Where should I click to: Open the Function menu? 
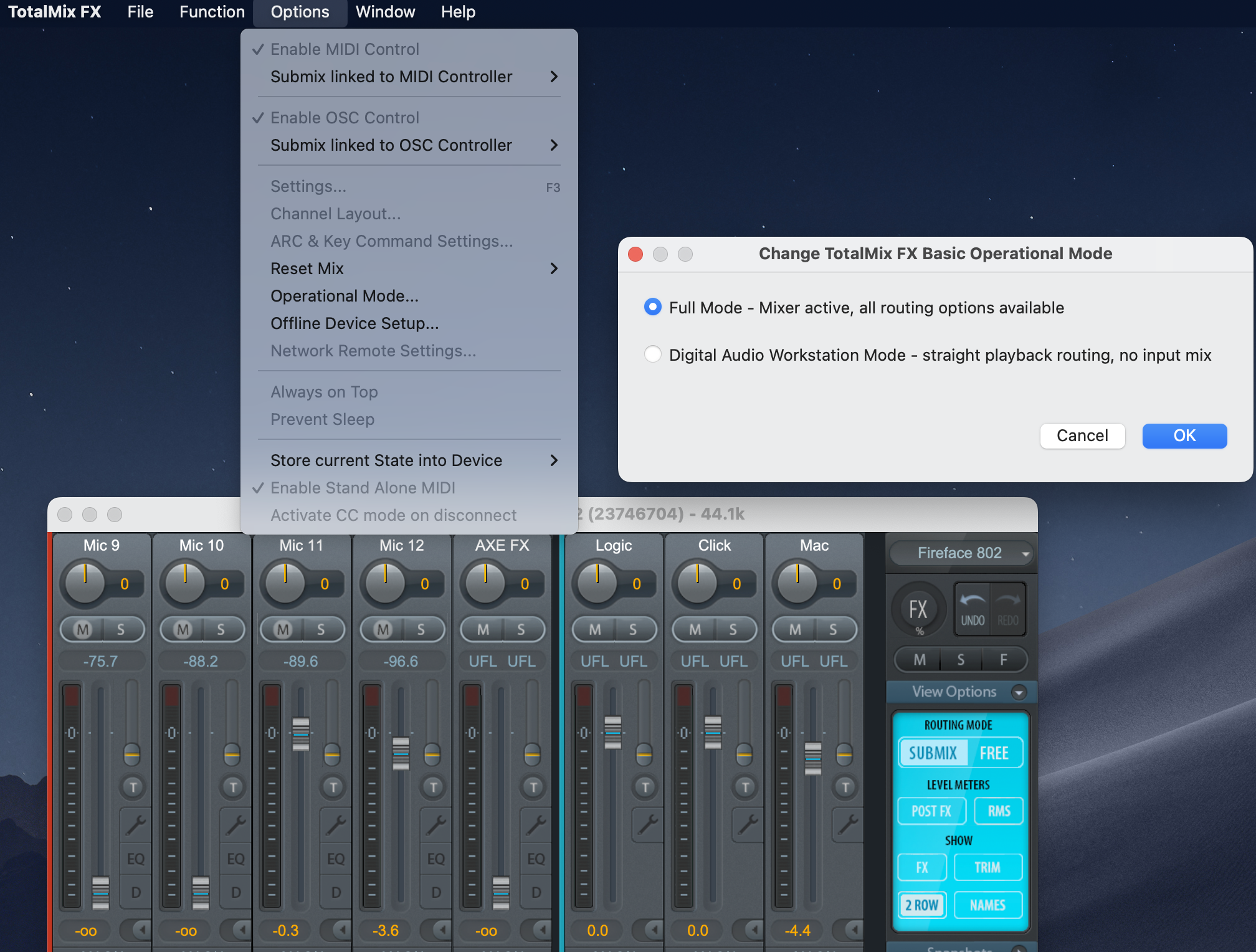click(x=212, y=12)
